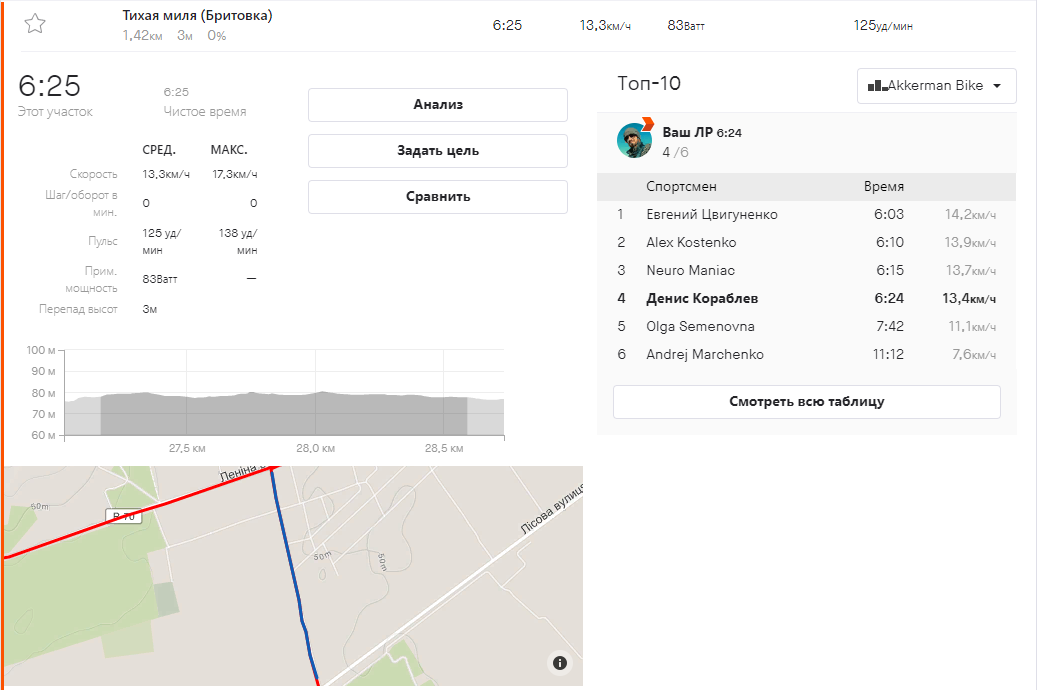Click the Анализ button
The width and height of the screenshot is (1039, 690).
tap(437, 105)
